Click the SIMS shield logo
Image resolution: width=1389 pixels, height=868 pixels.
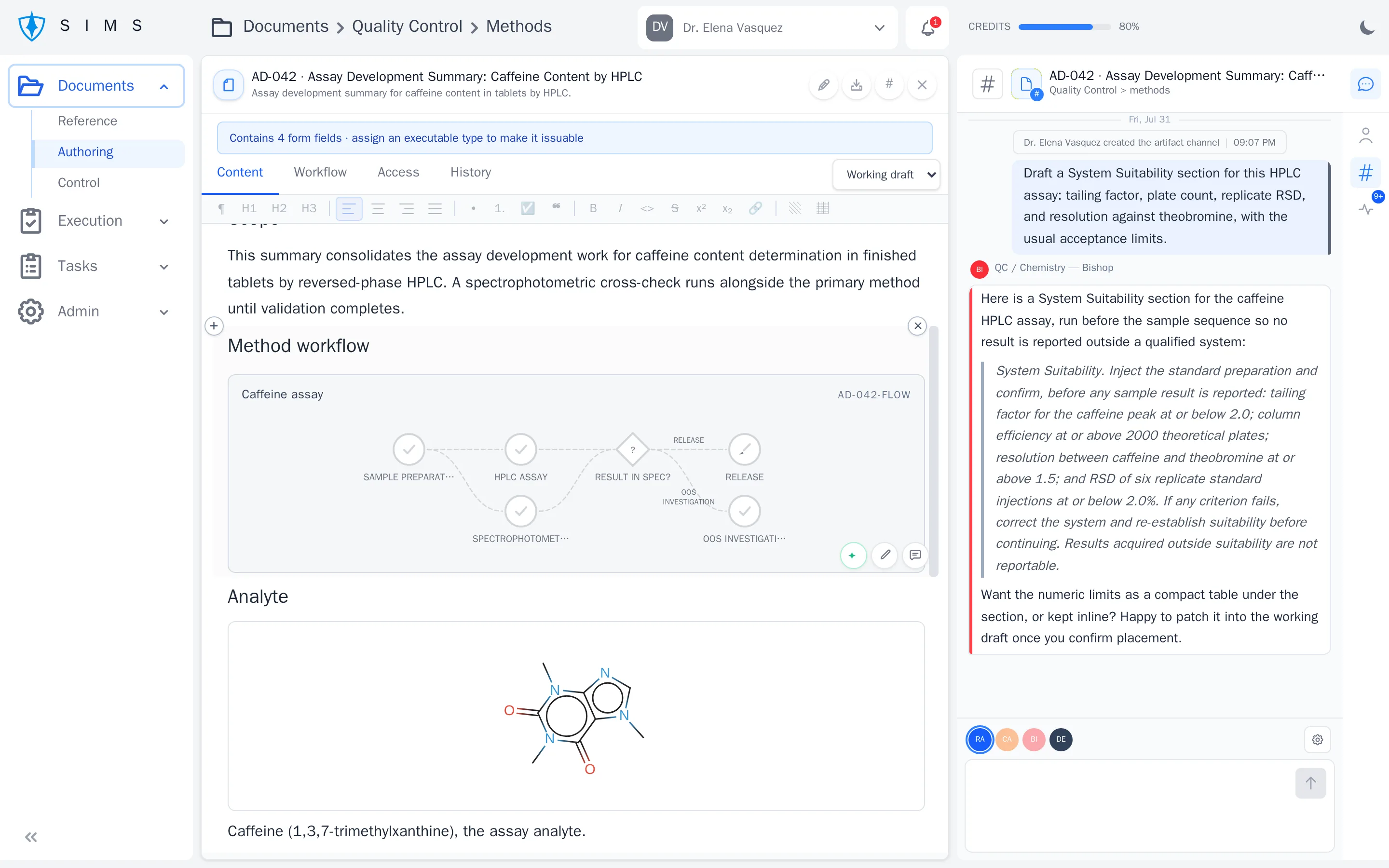click(x=31, y=27)
